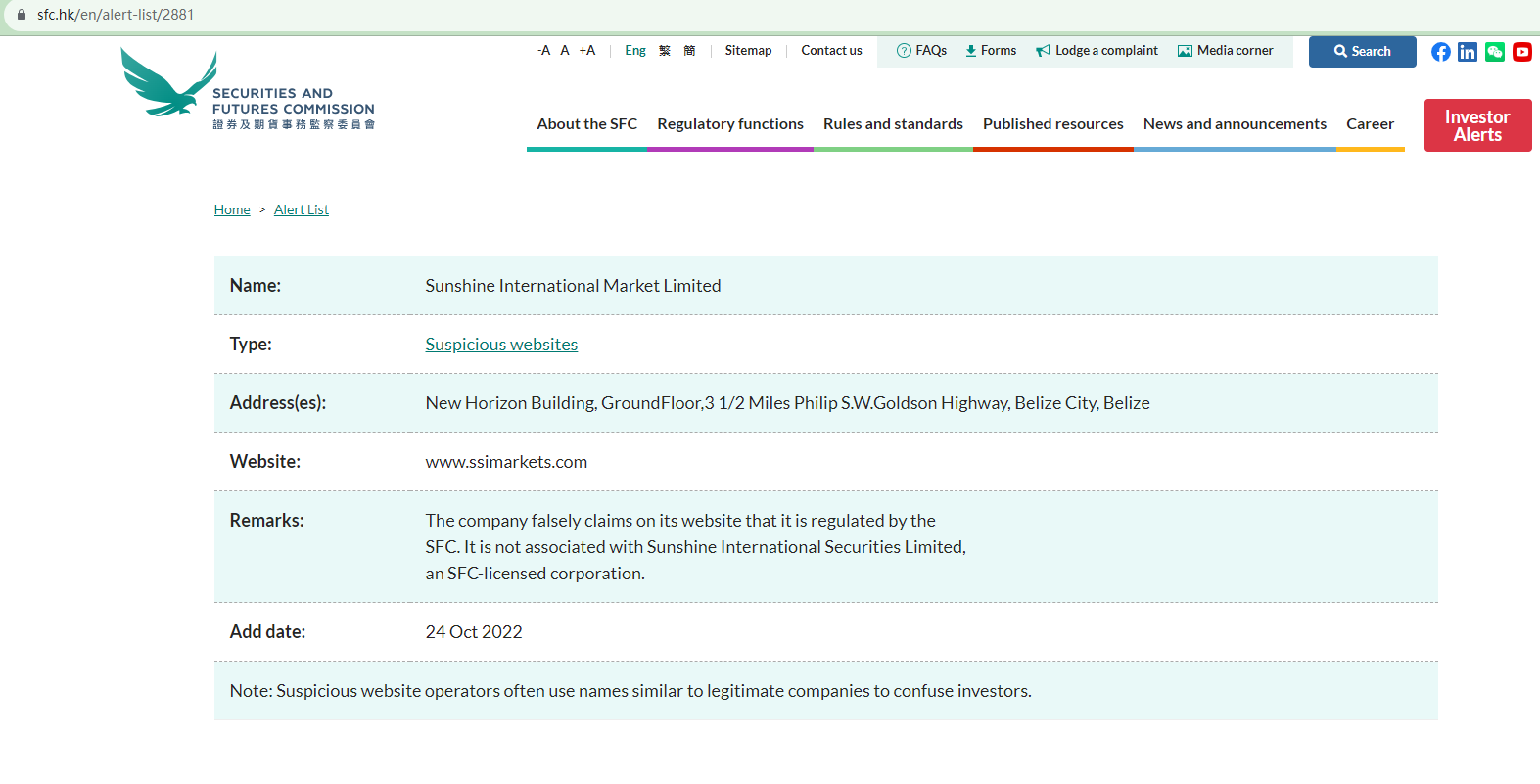1540x784 pixels.
Task: Open Forms download link
Action: tap(991, 51)
